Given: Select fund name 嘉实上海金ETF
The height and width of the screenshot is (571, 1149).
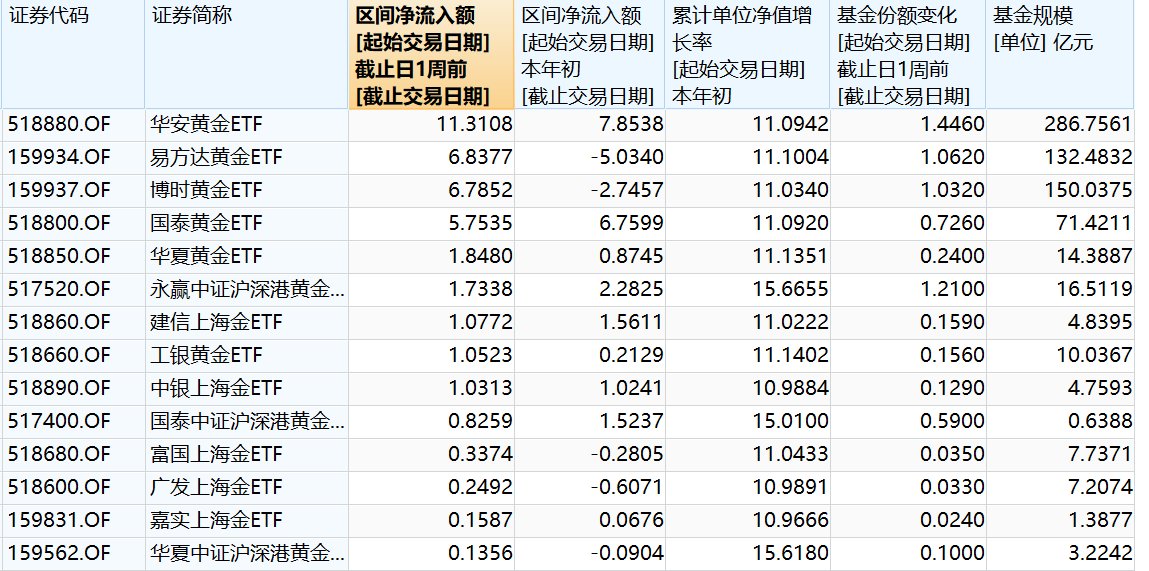Looking at the screenshot, I should point(216,520).
